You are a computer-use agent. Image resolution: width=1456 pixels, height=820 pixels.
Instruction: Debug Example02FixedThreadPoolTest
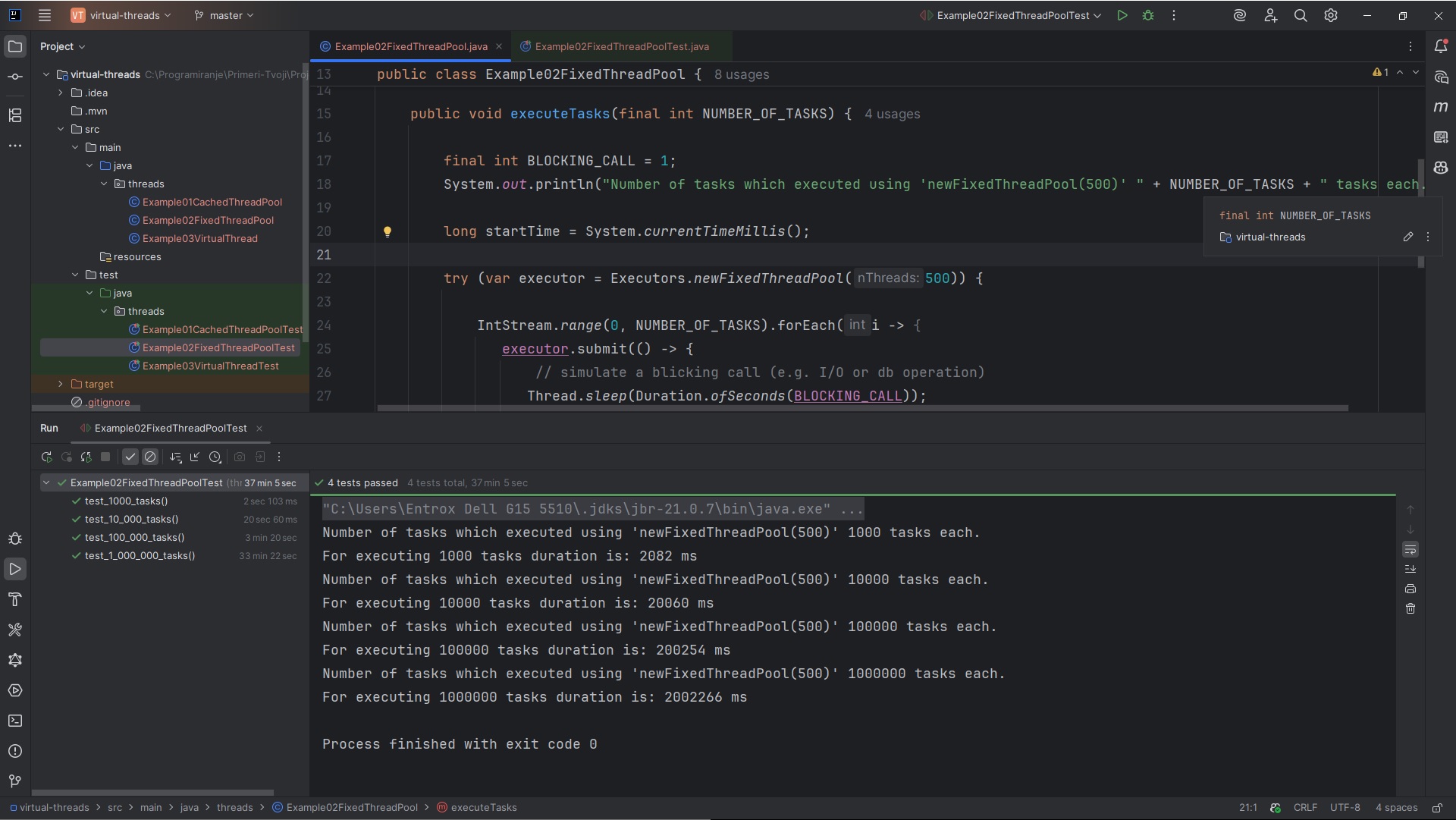[x=1149, y=15]
